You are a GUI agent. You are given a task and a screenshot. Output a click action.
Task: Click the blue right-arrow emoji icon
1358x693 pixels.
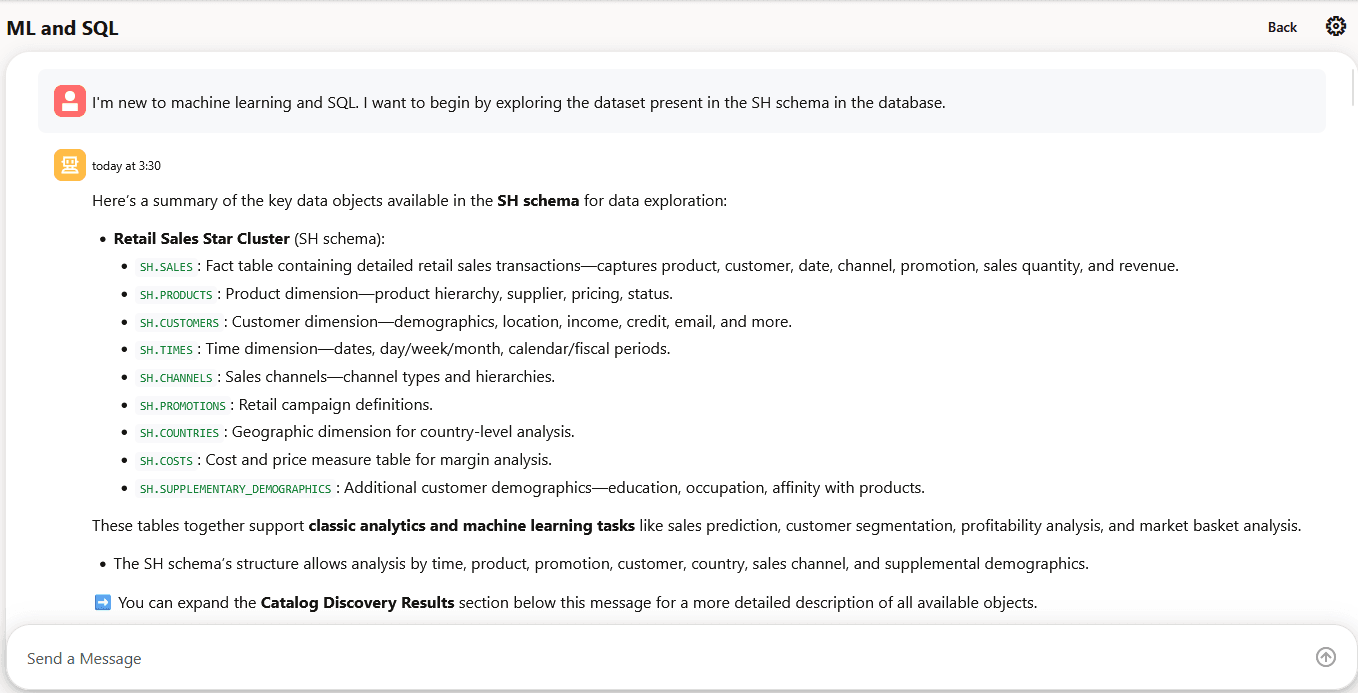coord(102,602)
